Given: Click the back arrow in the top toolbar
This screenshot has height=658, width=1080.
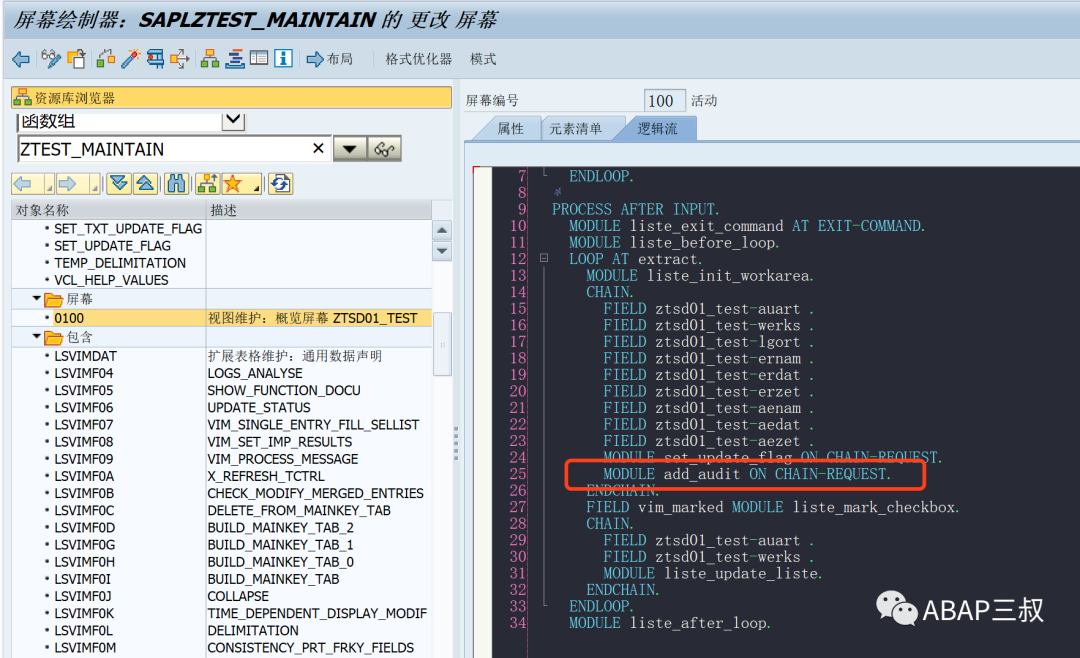Looking at the screenshot, I should (x=21, y=59).
